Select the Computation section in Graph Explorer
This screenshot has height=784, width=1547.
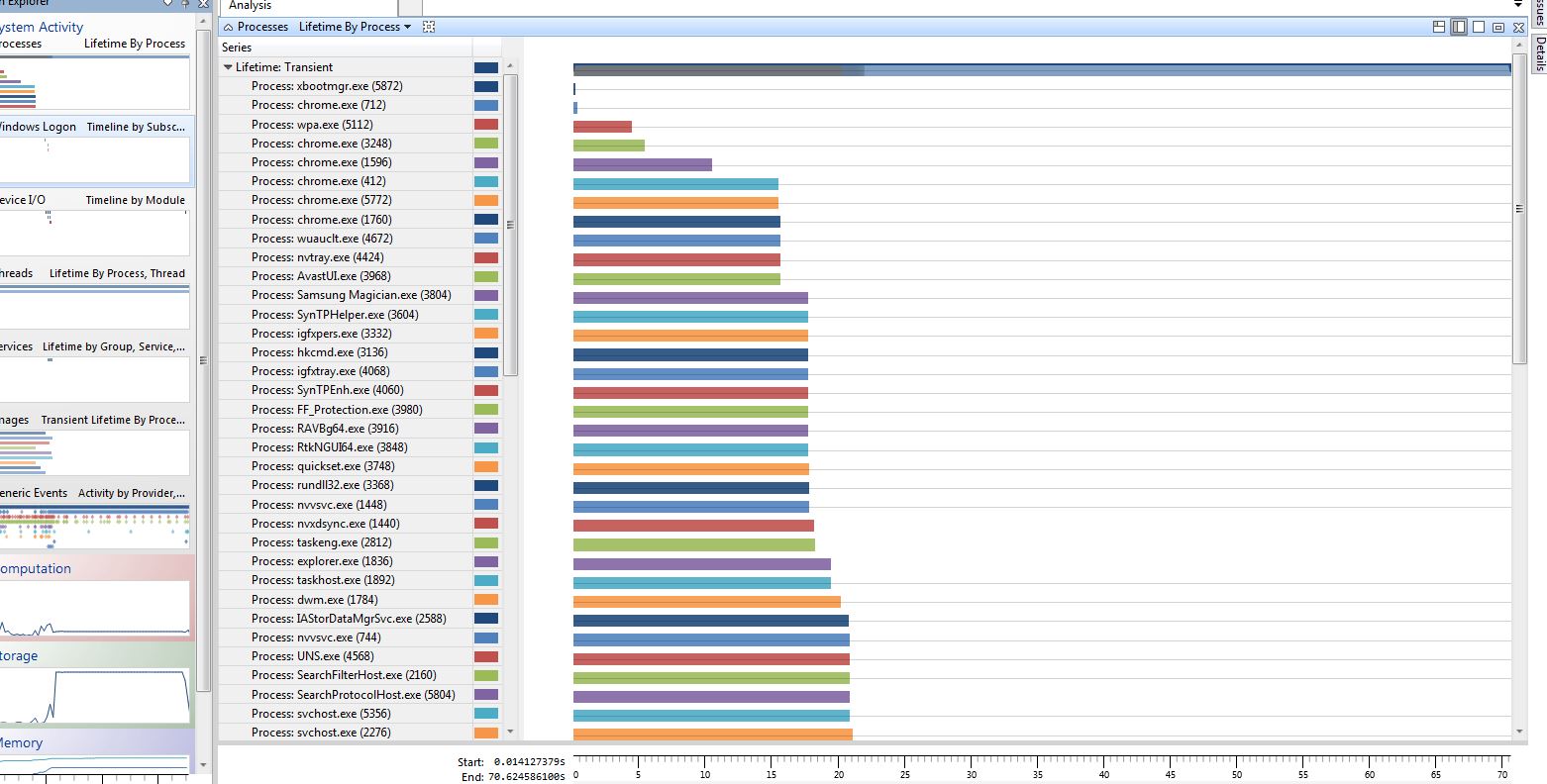36,568
